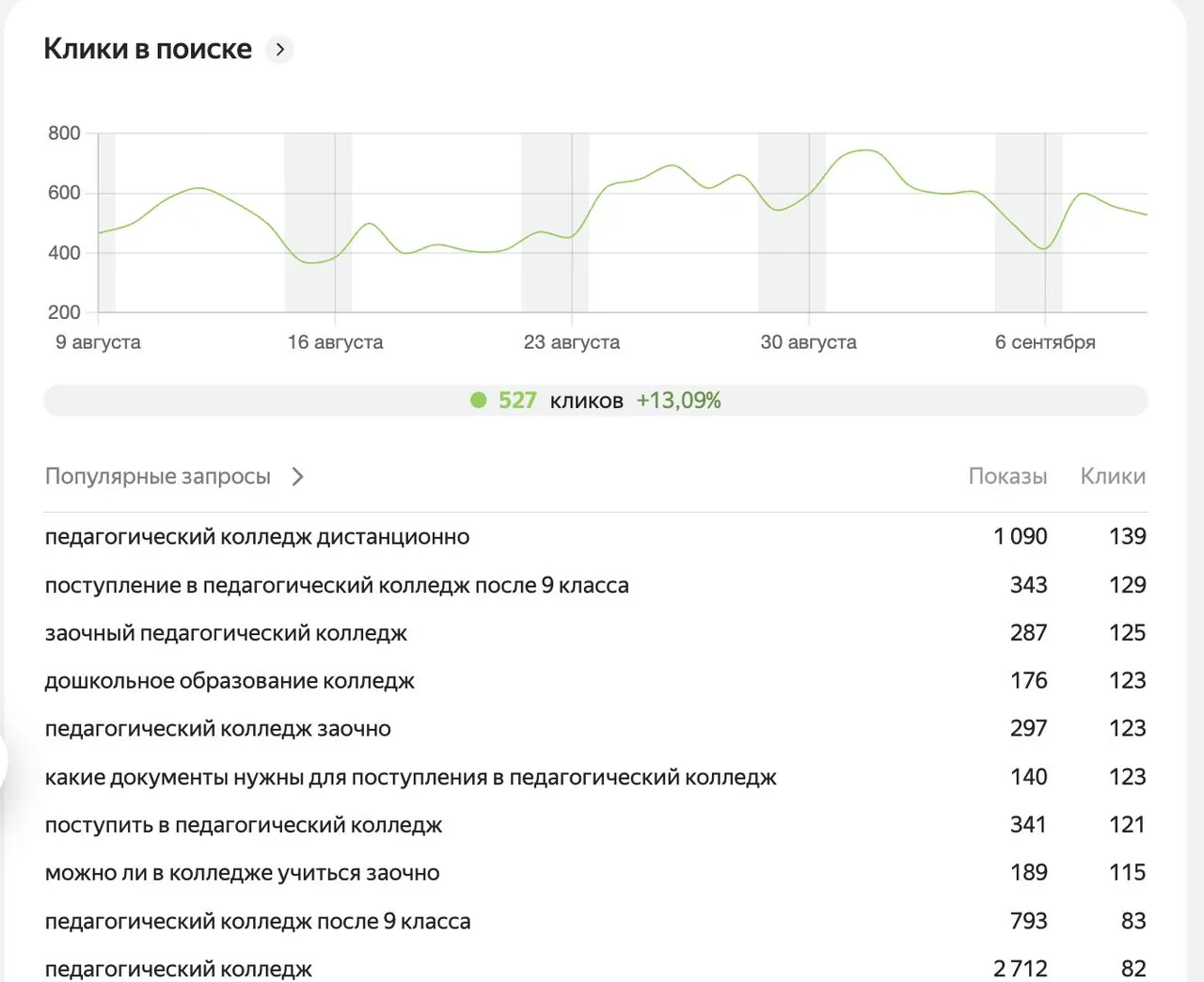Click the 297 impressions value
Viewport: 1204px width, 982px height.
point(1029,729)
